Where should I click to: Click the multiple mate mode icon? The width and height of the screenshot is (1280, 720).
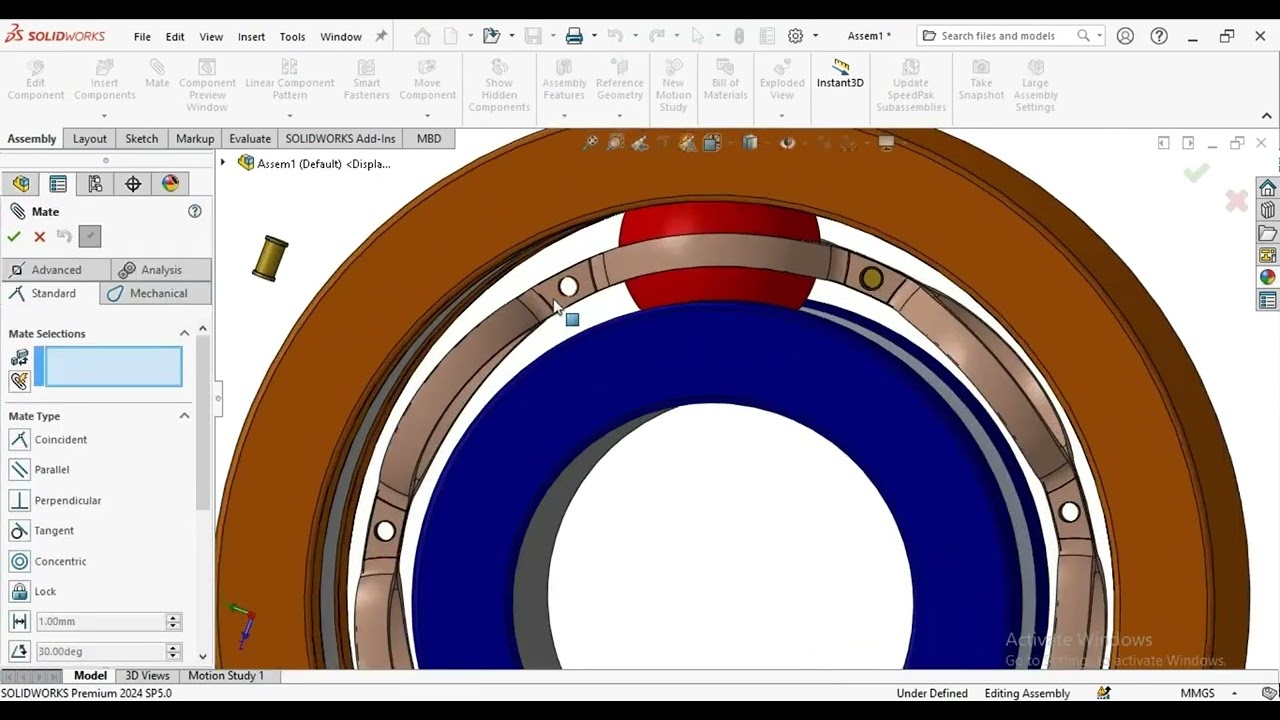[x=19, y=380]
